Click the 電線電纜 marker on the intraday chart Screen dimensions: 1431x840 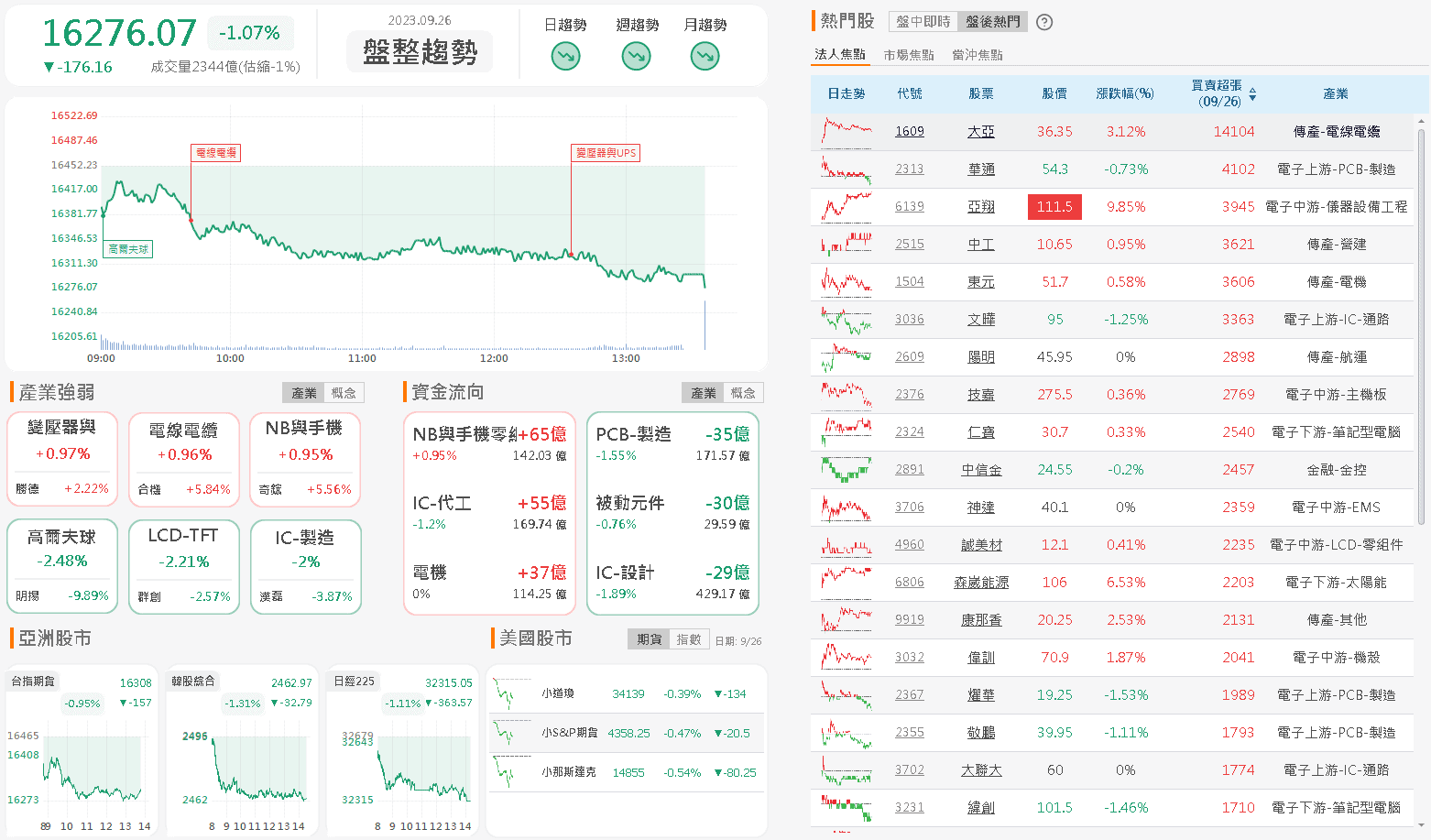pos(216,153)
